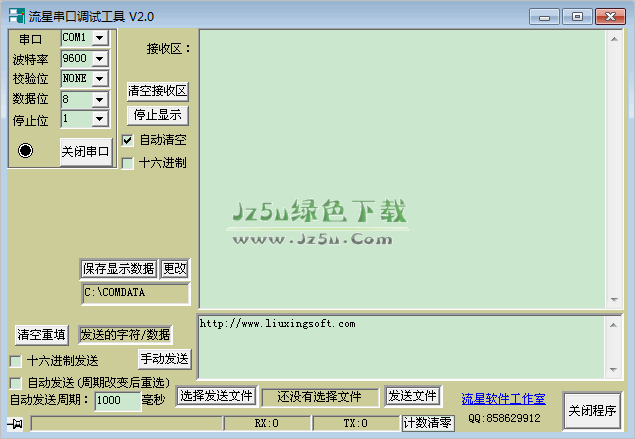Click 关闭串口 button
The height and width of the screenshot is (439, 635).
point(85,151)
